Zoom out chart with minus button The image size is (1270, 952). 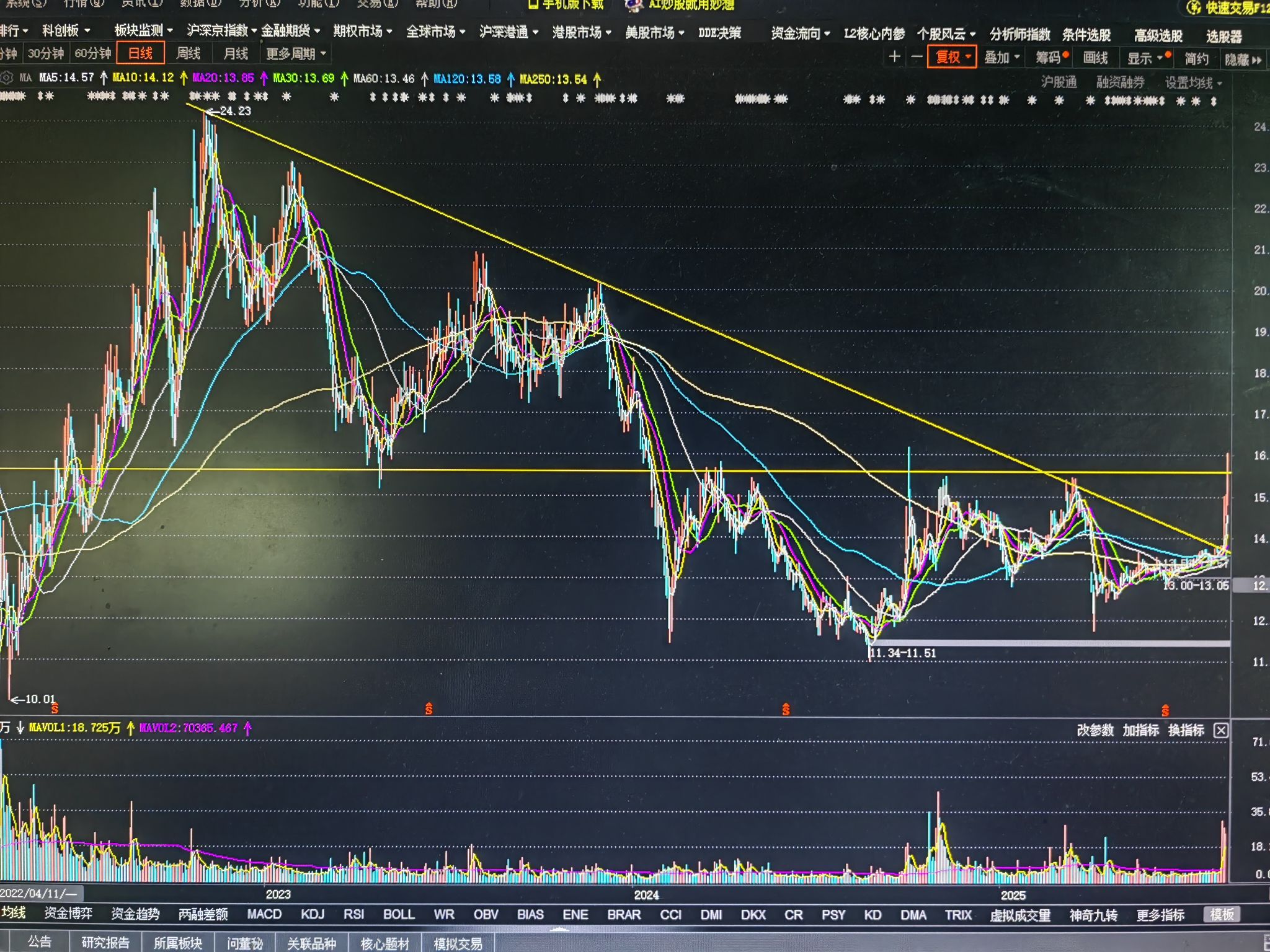coord(917,57)
